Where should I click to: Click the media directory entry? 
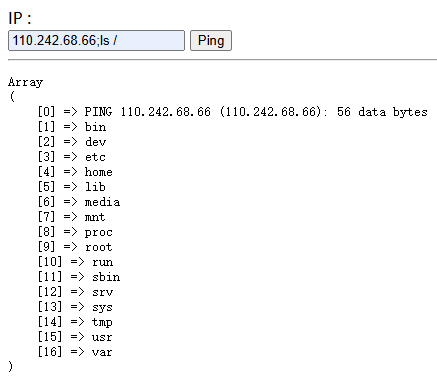102,202
